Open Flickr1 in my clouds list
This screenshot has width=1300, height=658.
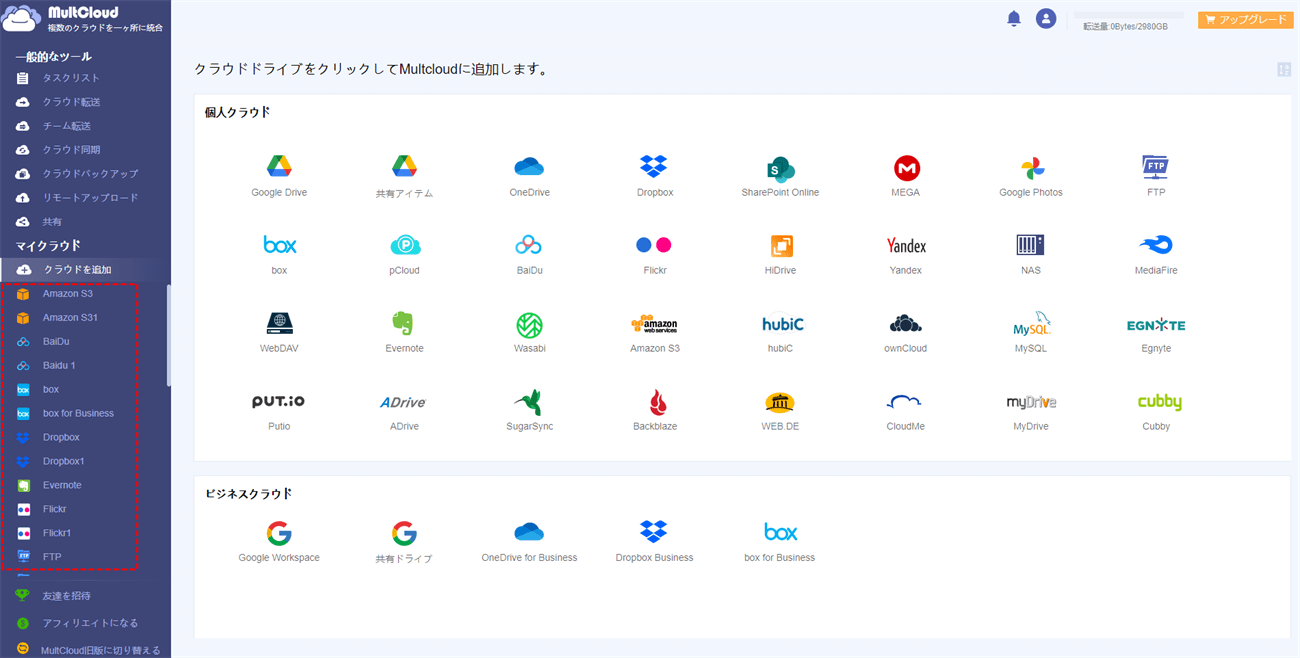[57, 533]
